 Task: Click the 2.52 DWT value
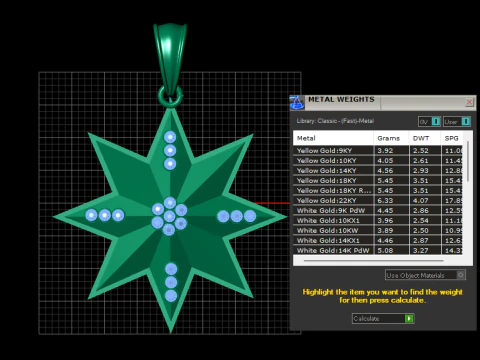tap(421, 151)
